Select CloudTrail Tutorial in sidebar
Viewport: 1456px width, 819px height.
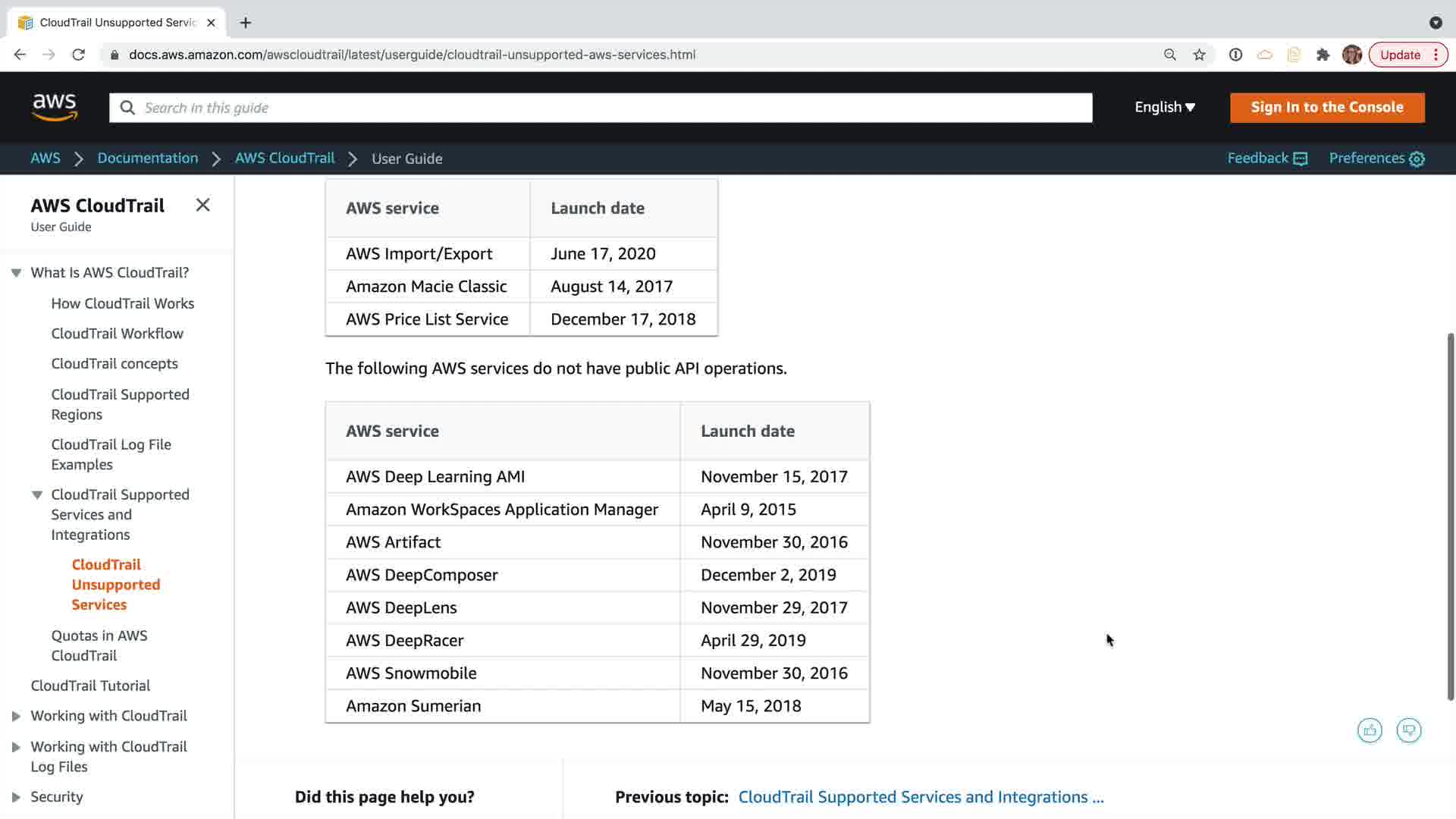[90, 686]
